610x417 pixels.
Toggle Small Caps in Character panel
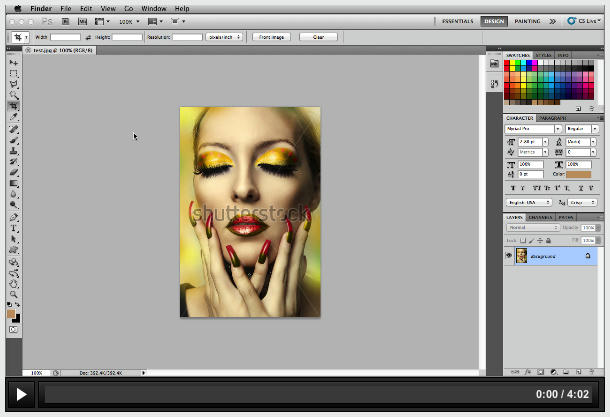pos(547,188)
